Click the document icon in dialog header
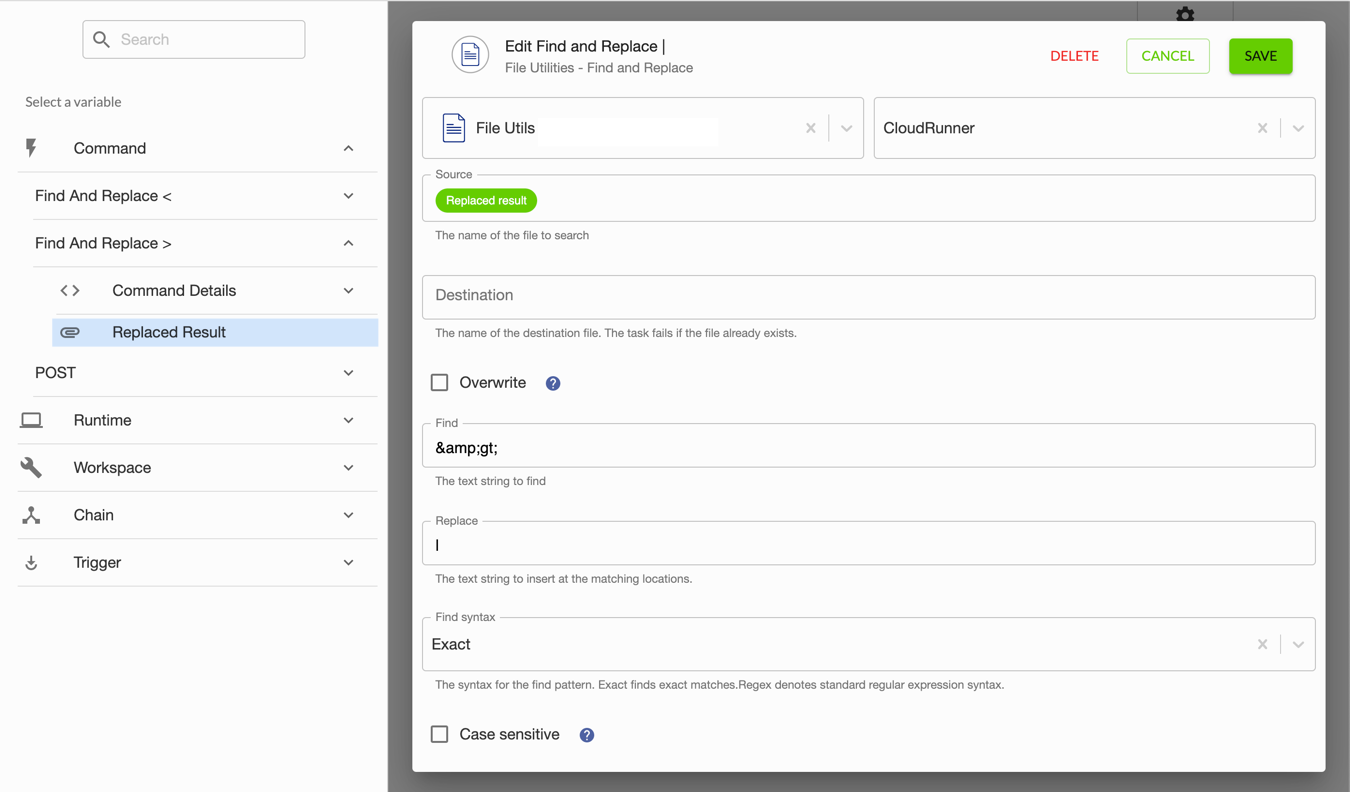The width and height of the screenshot is (1350, 792). click(x=470, y=55)
